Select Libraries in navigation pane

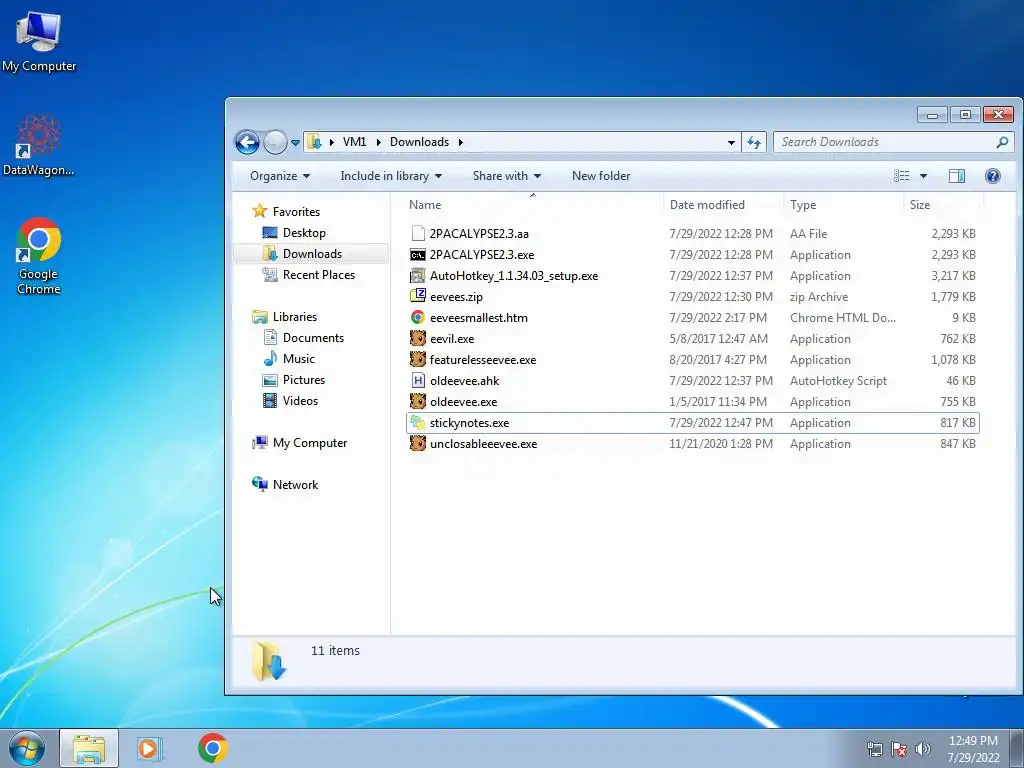[x=295, y=317]
